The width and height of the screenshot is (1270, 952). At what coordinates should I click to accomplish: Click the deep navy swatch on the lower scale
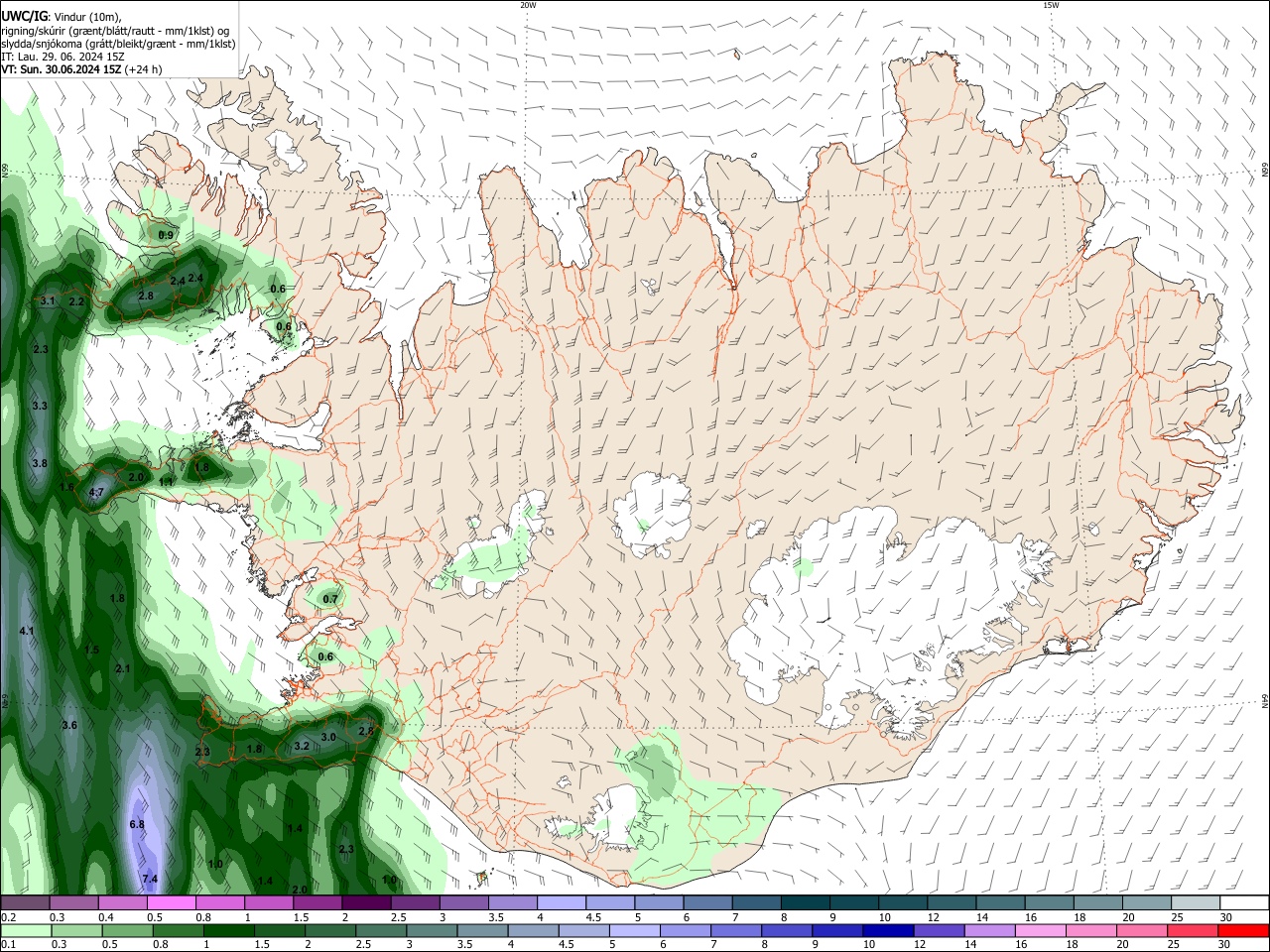point(886,930)
